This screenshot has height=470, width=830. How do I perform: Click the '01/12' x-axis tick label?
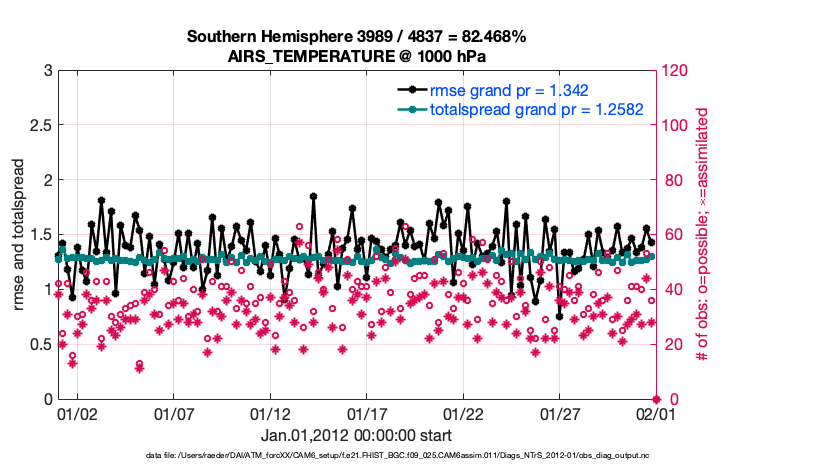pyautogui.click(x=270, y=413)
